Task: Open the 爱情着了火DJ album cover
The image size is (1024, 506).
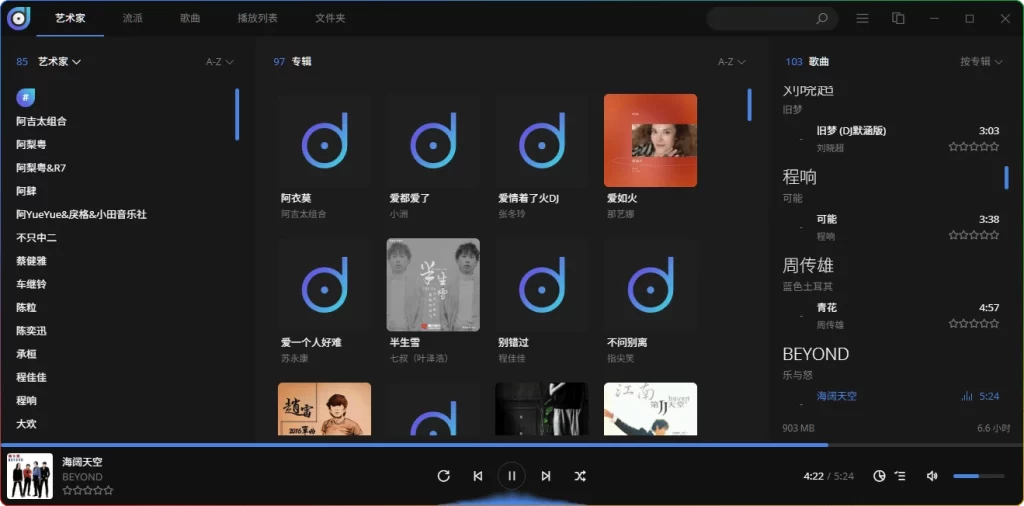Action: (x=542, y=140)
